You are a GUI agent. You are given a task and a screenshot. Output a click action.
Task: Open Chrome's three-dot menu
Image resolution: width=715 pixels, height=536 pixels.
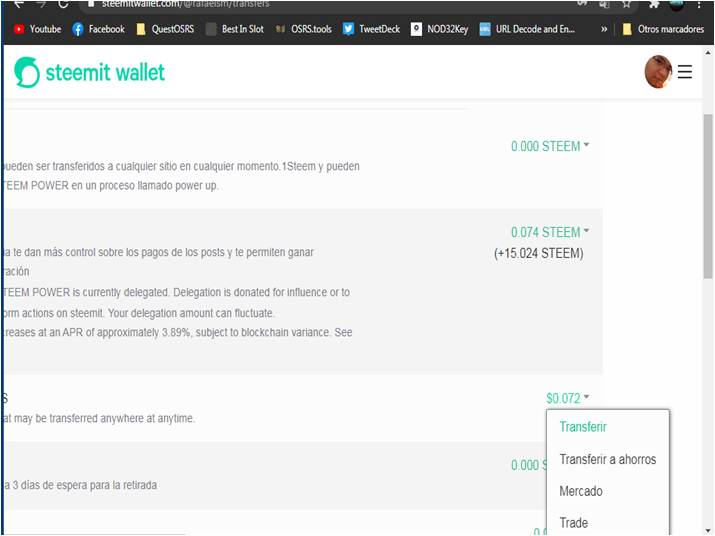699,4
